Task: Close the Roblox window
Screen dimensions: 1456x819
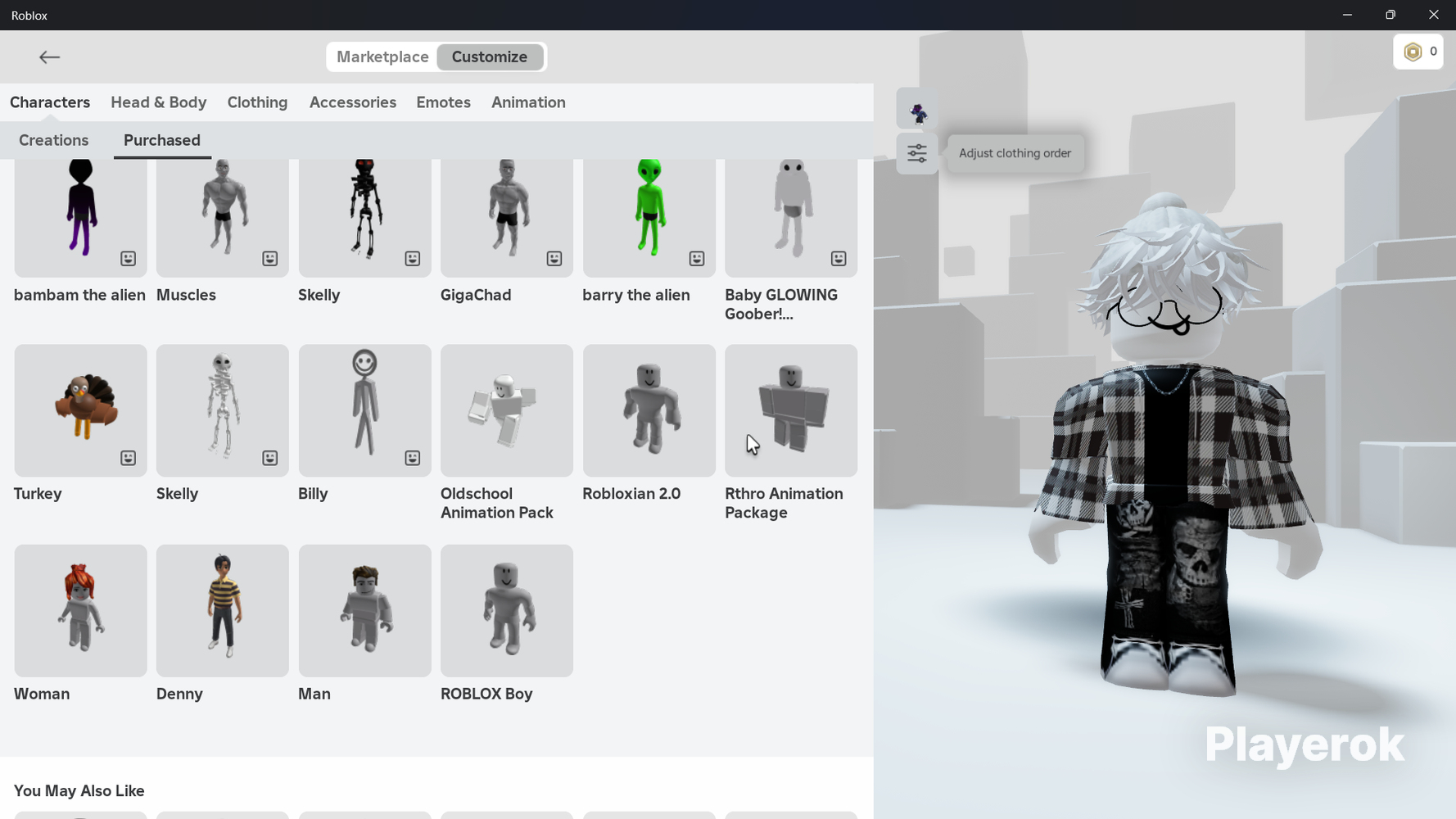Action: pos(1434,15)
